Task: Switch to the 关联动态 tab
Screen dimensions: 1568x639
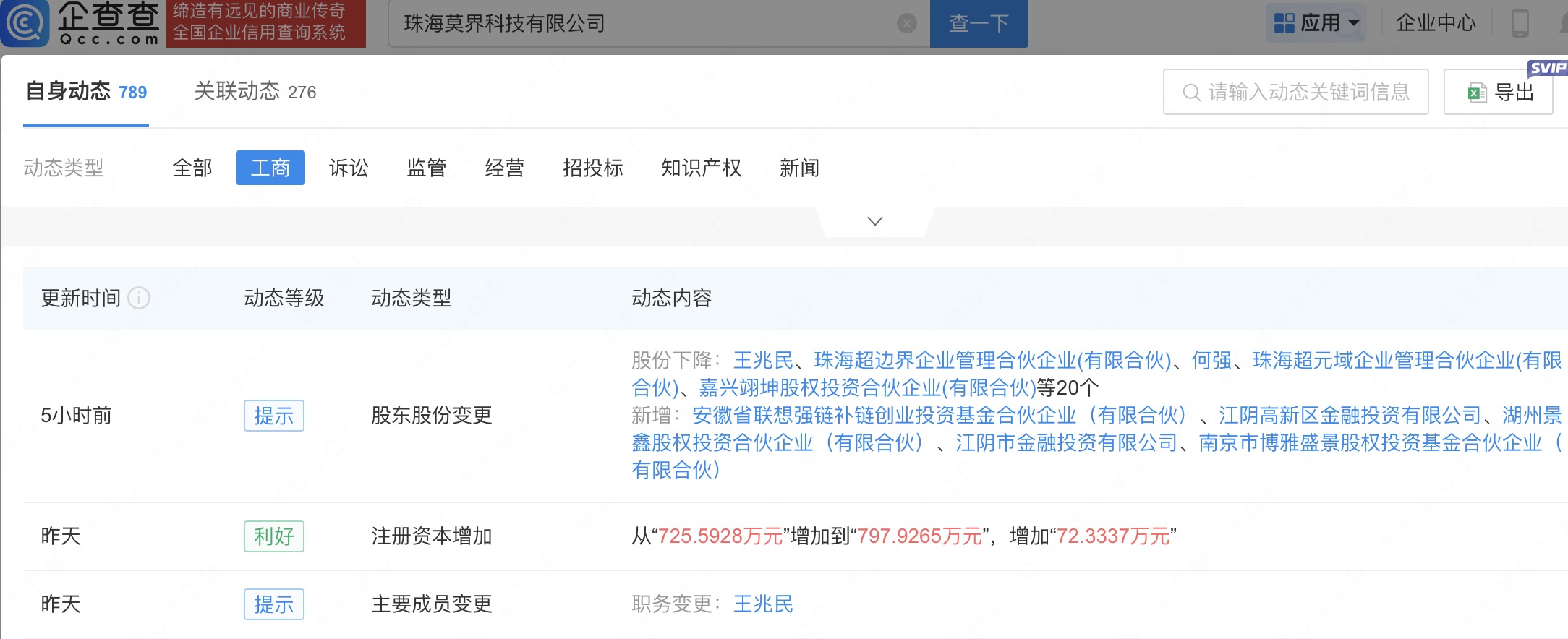Action: coord(255,92)
